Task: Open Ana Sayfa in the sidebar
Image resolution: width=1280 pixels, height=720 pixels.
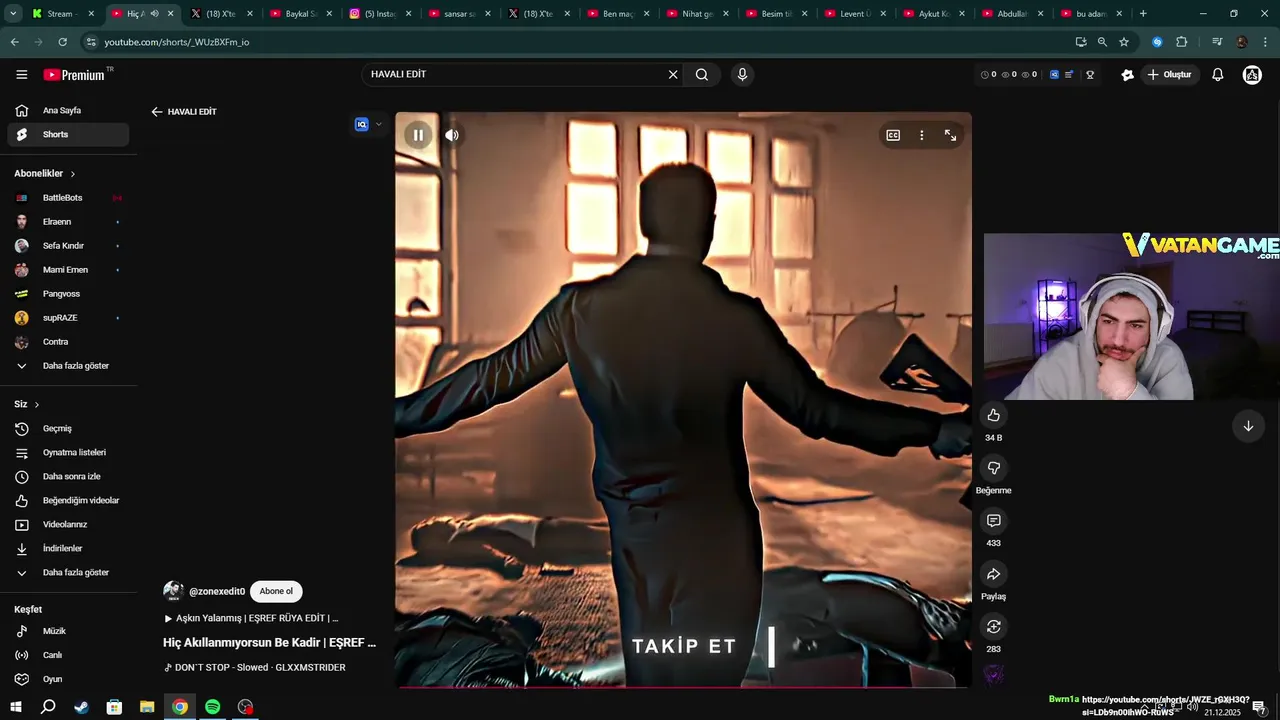Action: [x=68, y=111]
